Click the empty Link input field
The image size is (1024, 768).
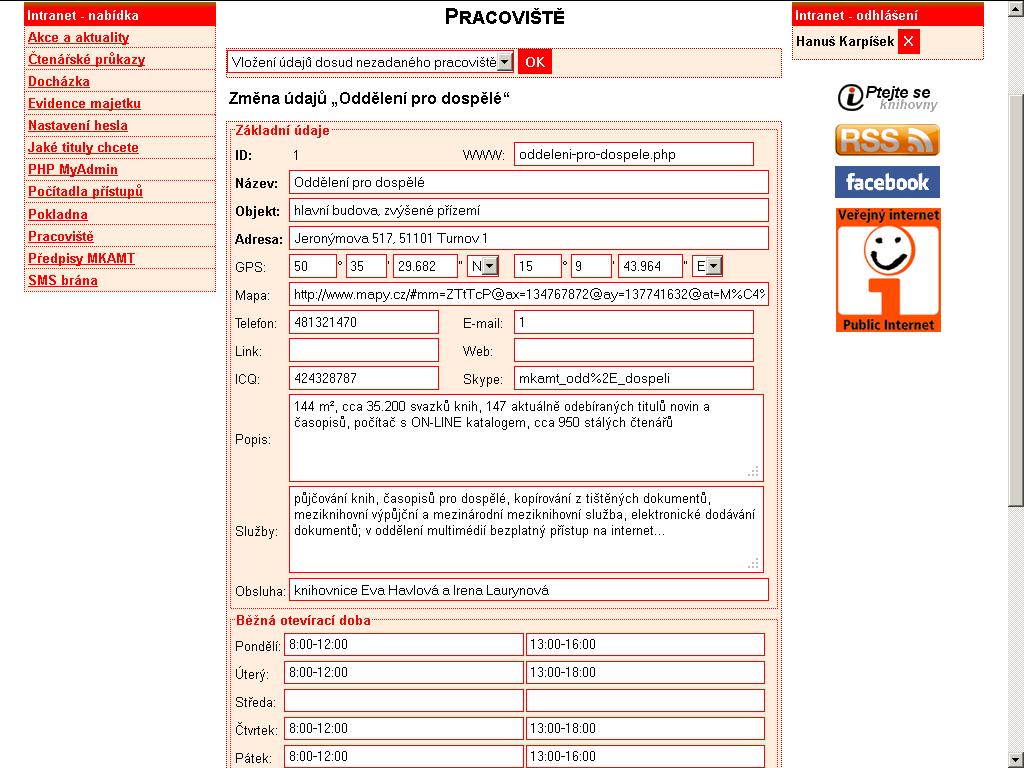coord(364,350)
